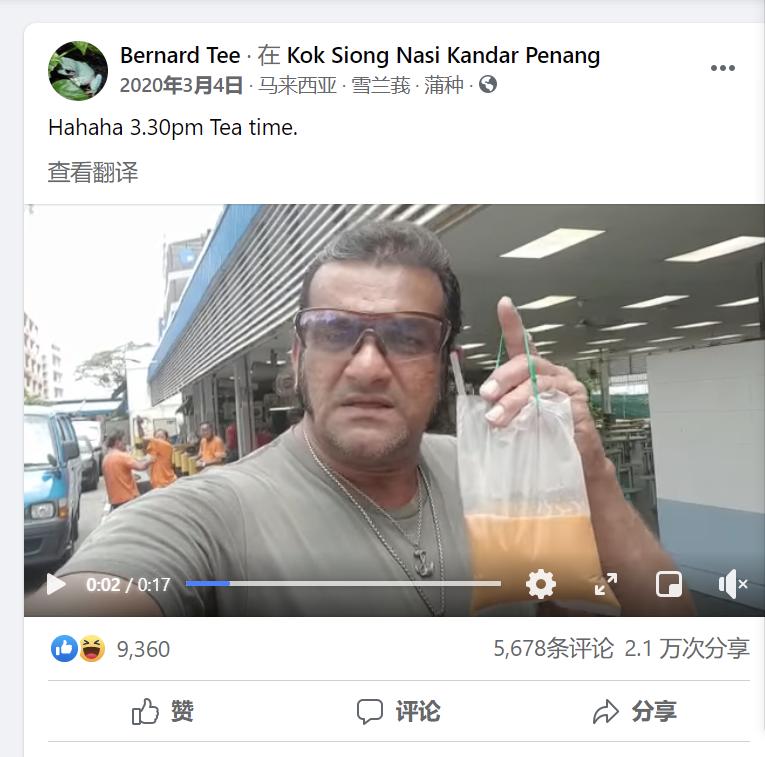Open the Bernard Tee profile name link
This screenshot has width=765, height=757.
pos(180,55)
